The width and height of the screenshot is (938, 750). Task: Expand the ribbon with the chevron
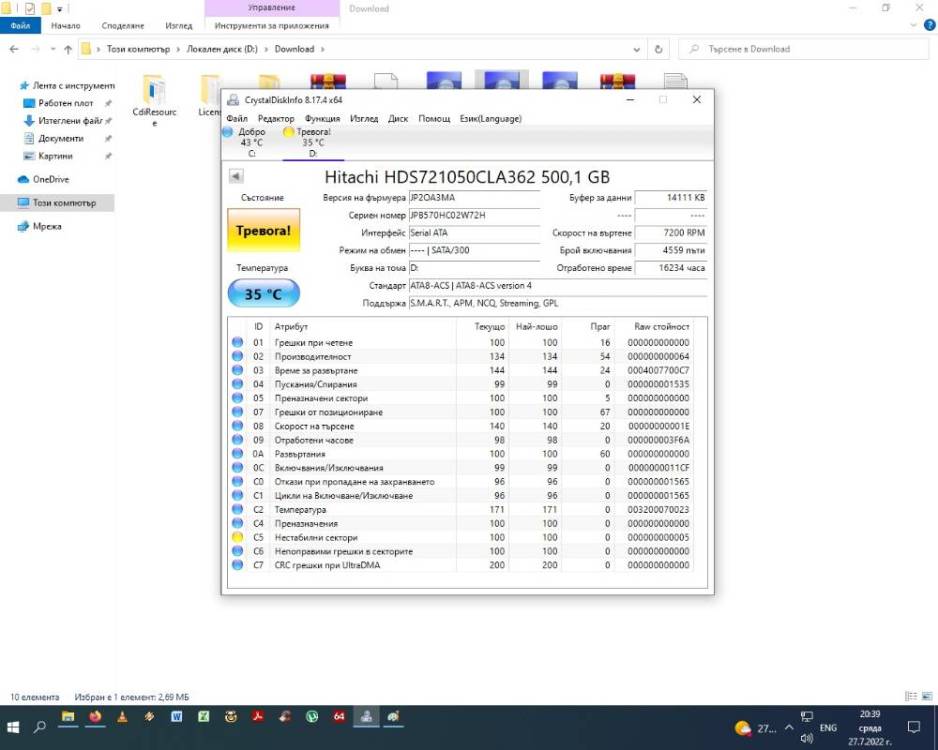pyautogui.click(x=913, y=25)
